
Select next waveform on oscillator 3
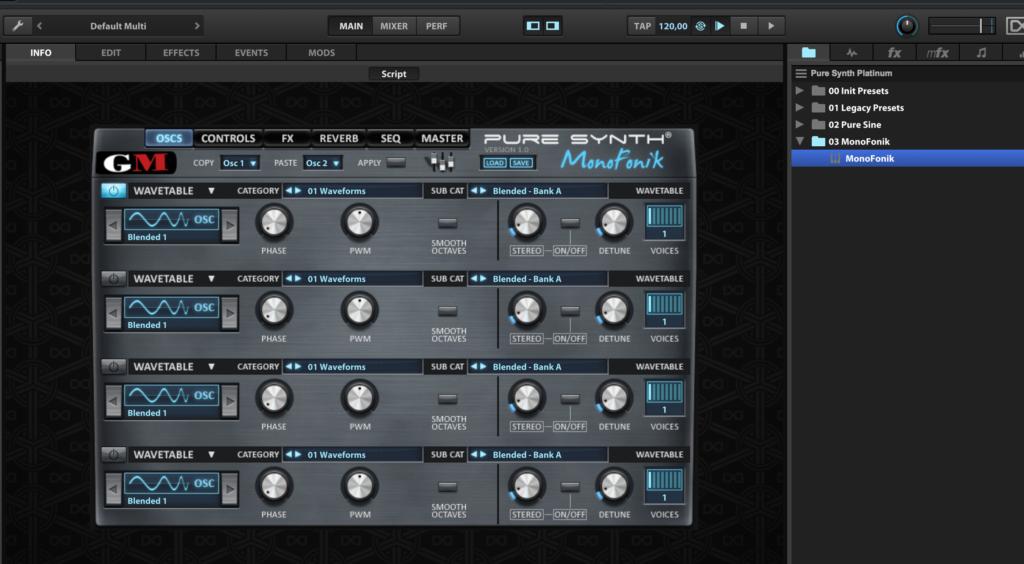229,401
